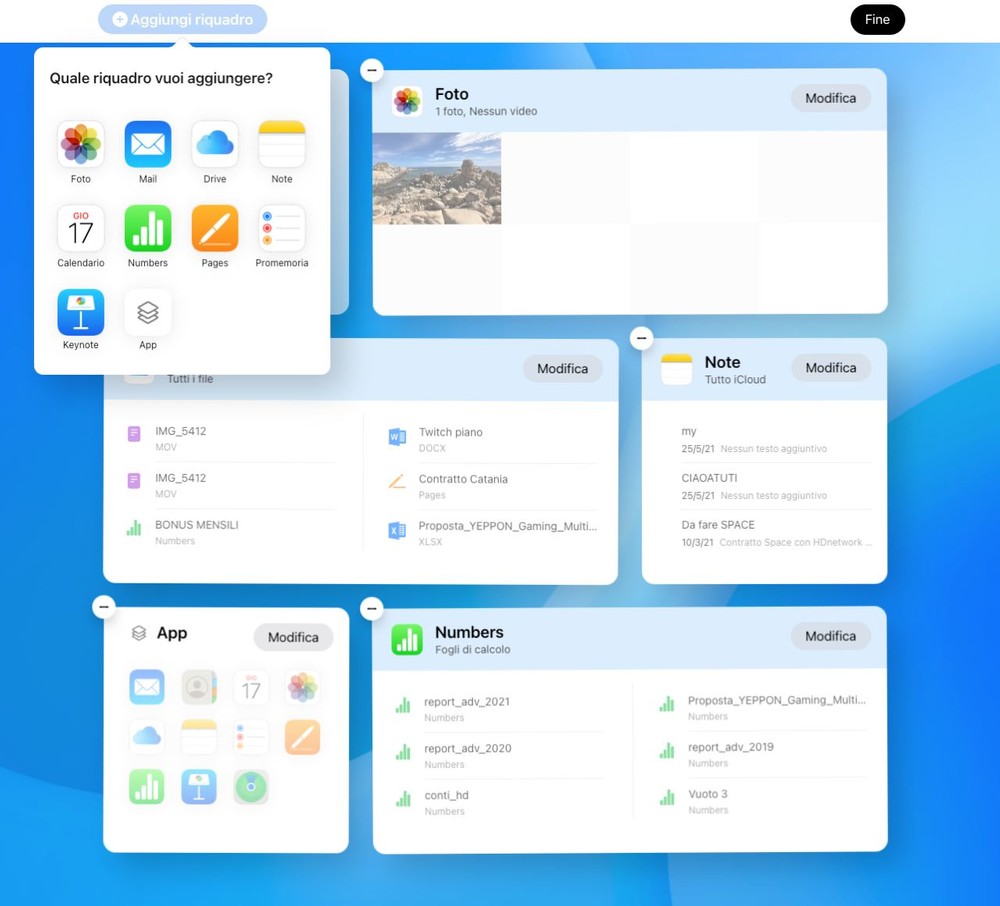Choose the App tile option
Screen dimensions: 1000x906
[x=148, y=312]
